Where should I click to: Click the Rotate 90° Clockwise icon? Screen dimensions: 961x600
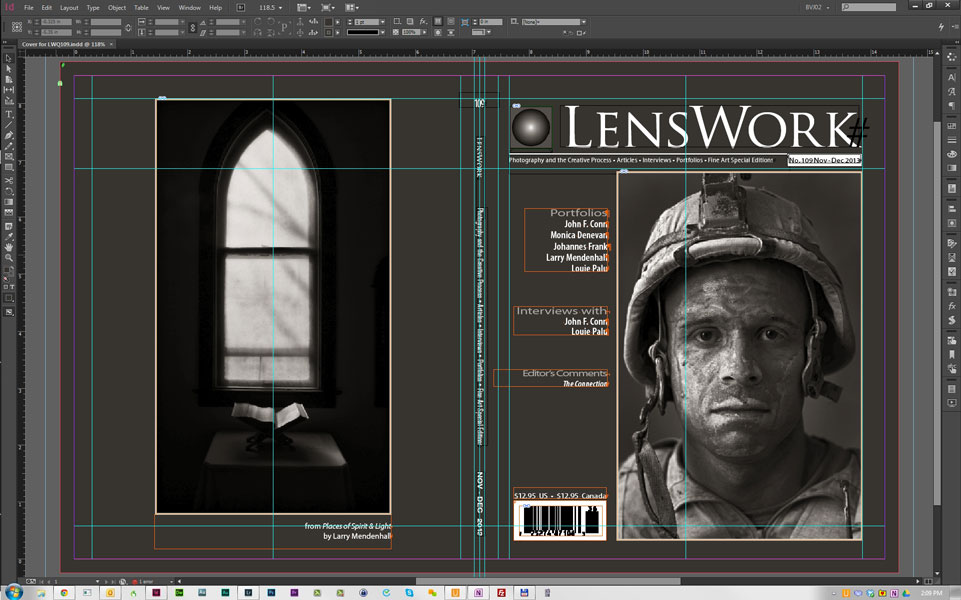tap(257, 21)
